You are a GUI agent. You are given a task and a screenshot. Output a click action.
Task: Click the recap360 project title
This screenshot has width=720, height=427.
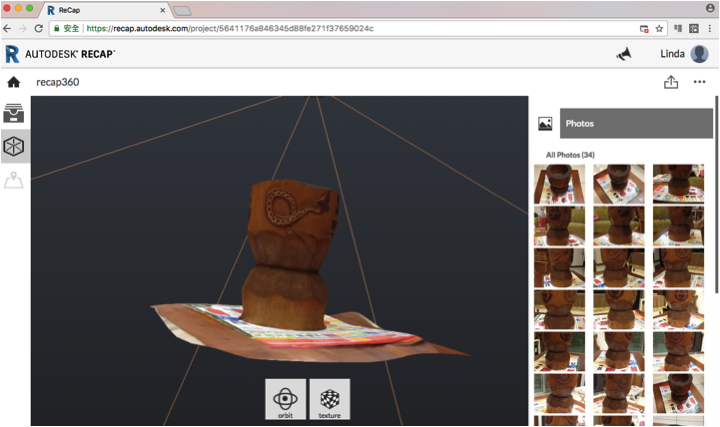[x=58, y=82]
